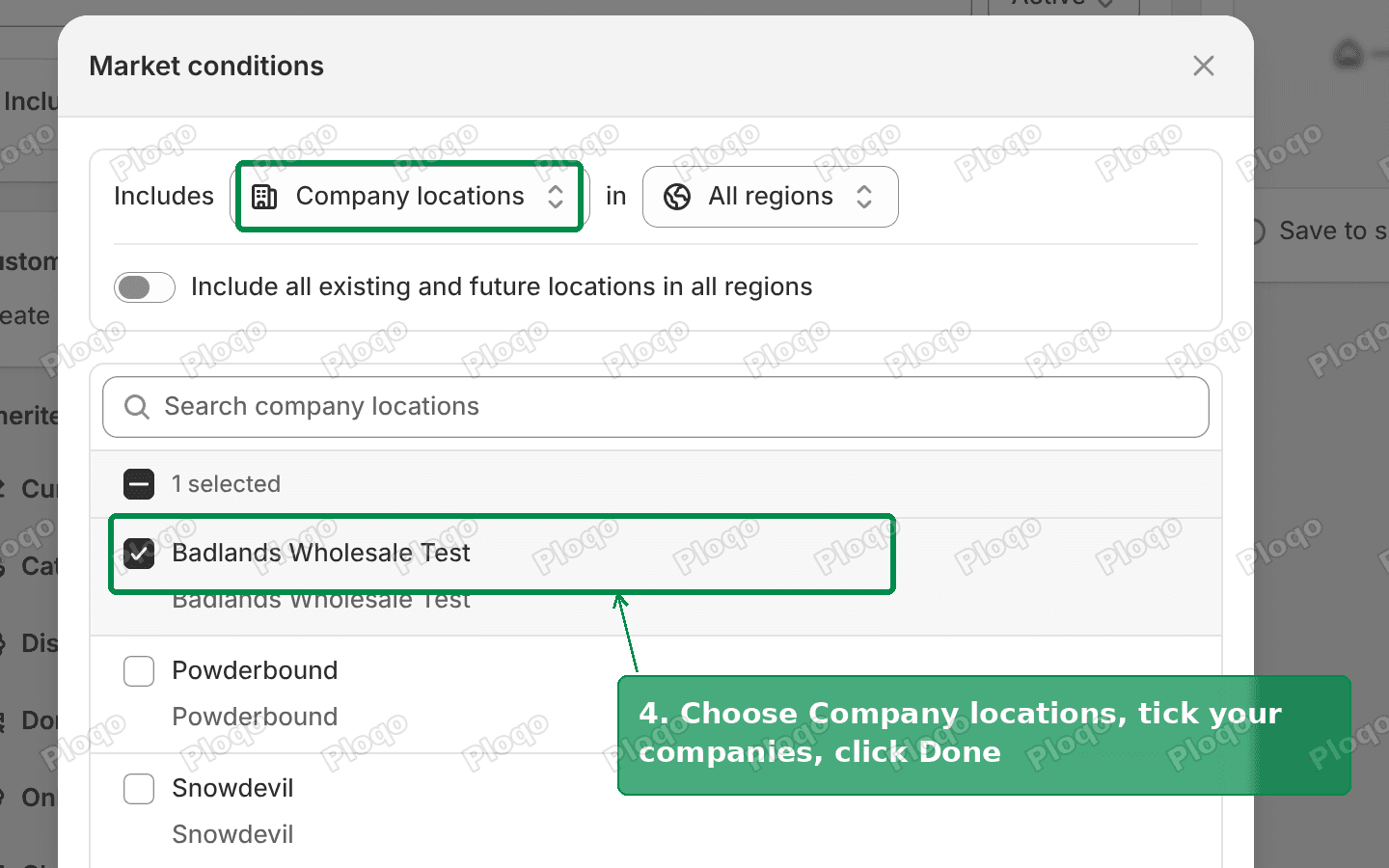The width and height of the screenshot is (1389, 868).
Task: Click the Market conditions title
Action: point(206,66)
